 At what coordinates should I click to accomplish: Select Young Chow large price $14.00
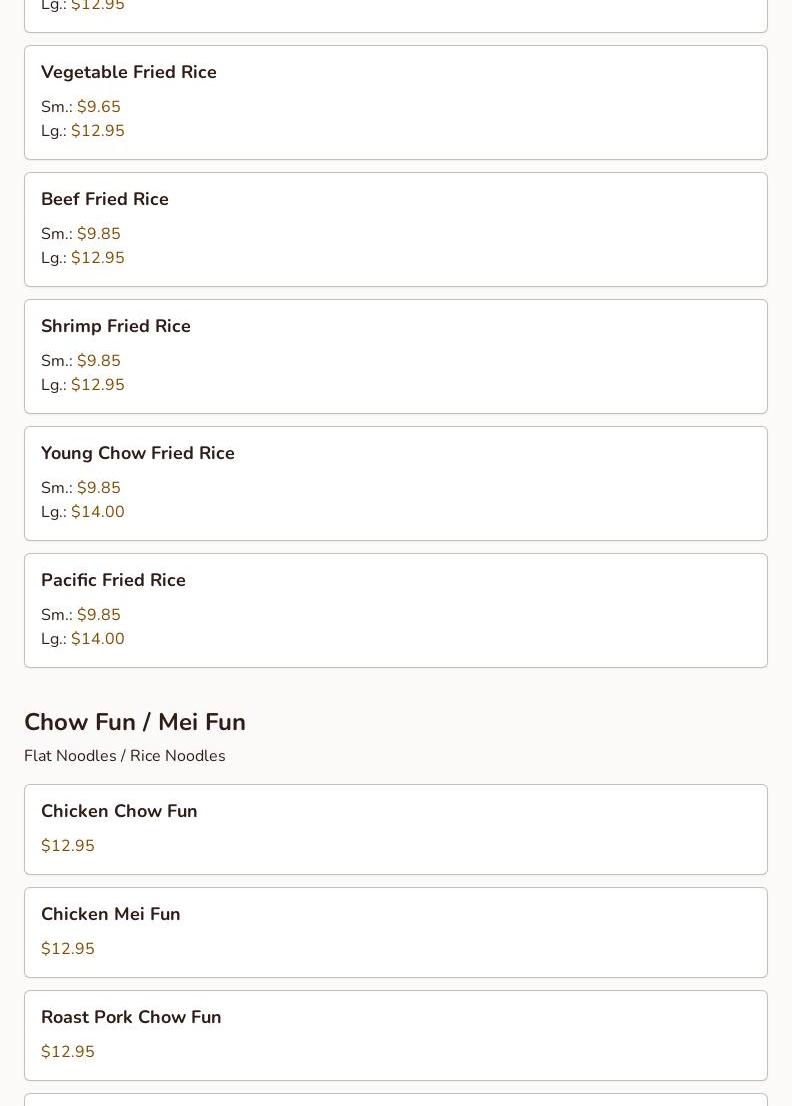coord(97,512)
